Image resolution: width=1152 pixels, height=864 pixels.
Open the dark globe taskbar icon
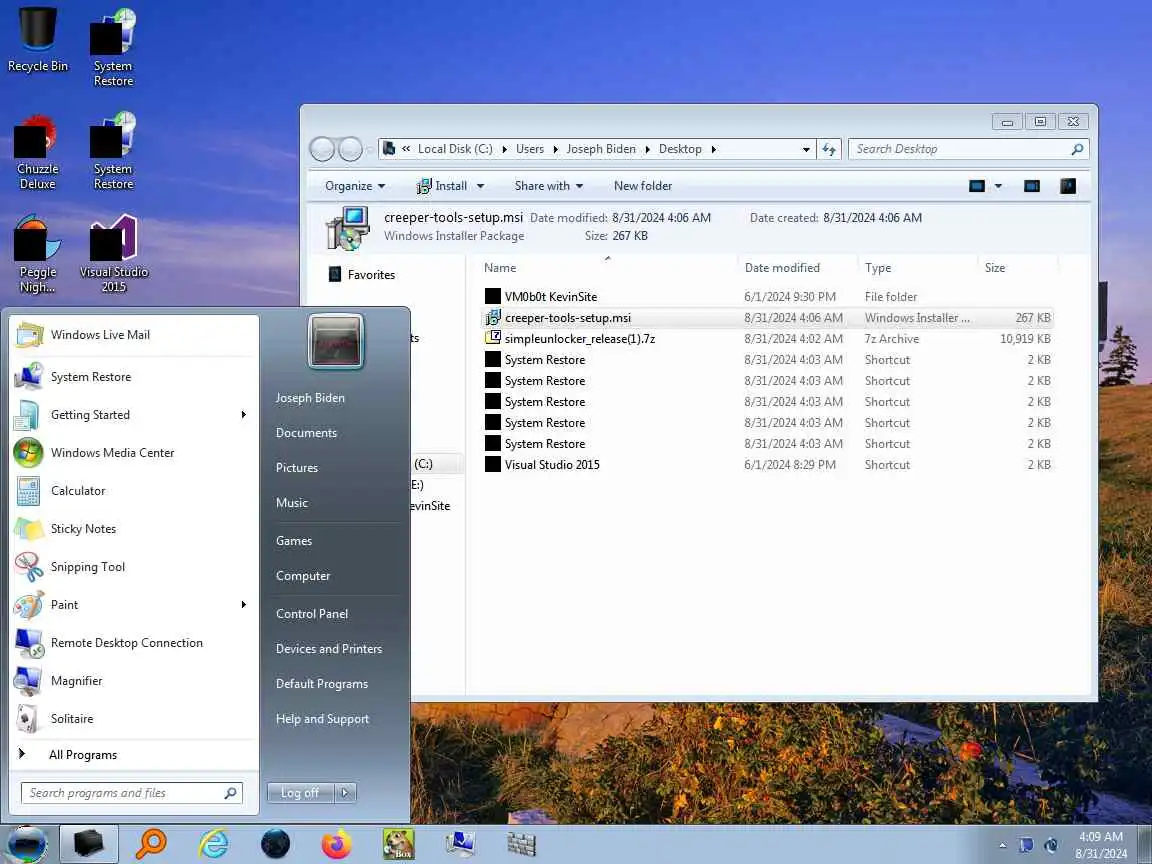coord(276,844)
